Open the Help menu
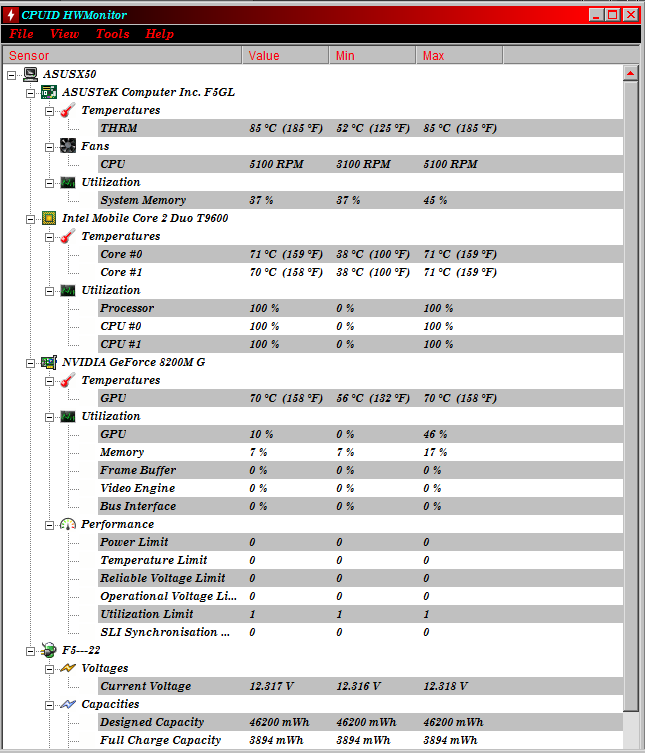645x753 pixels. coord(159,34)
